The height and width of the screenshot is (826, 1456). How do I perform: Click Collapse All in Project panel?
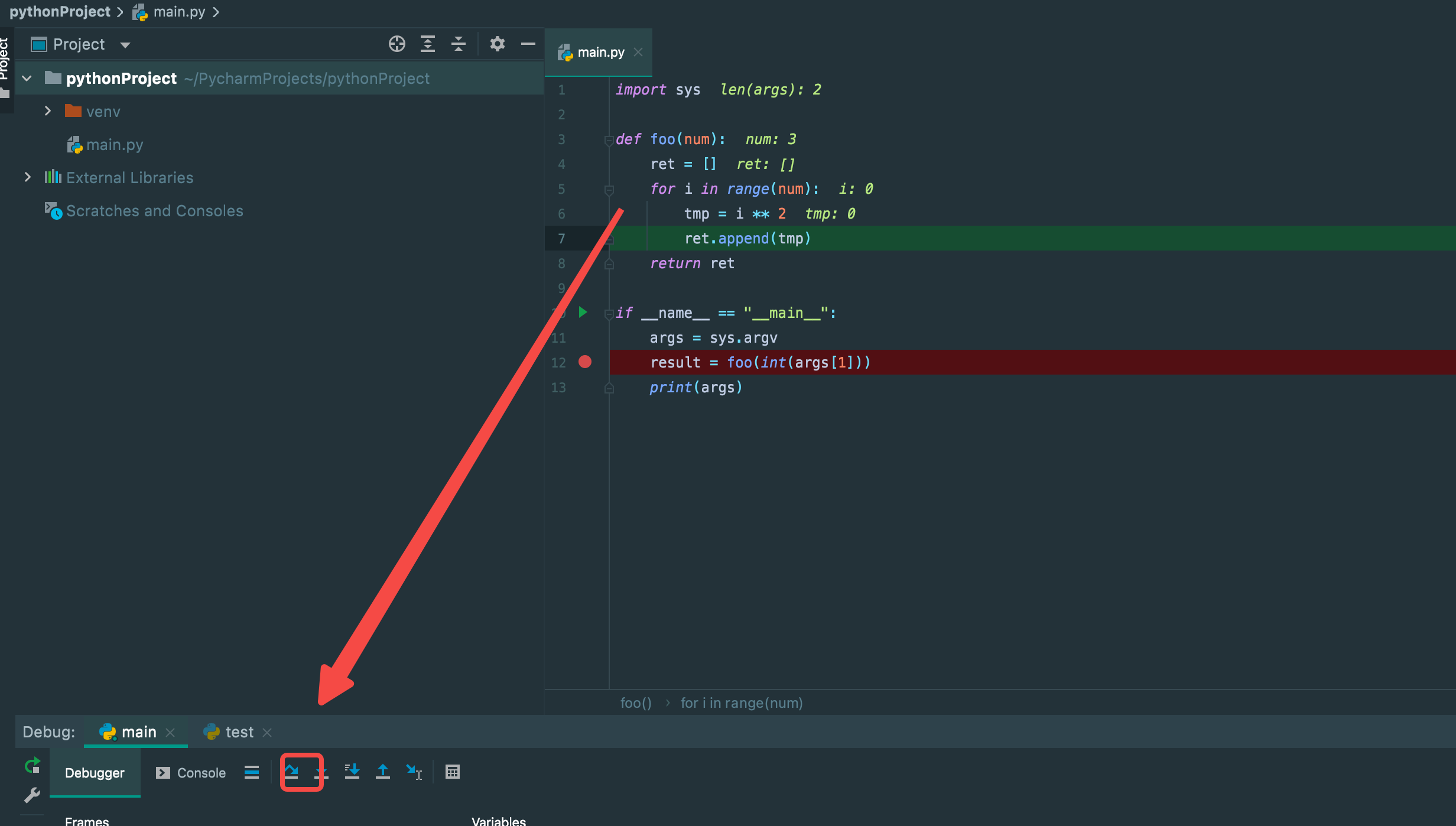[x=459, y=44]
